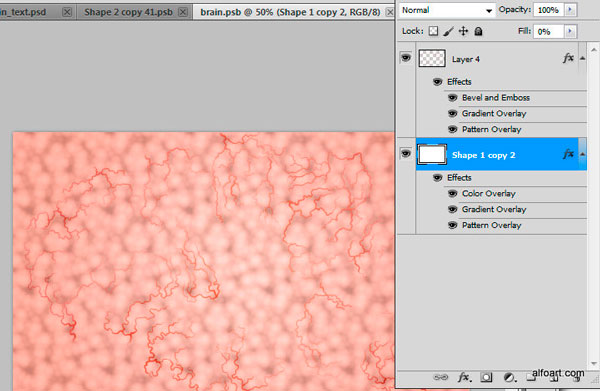
Task: Click Pattern Overlay under Shape 1 copy 2
Action: pyautogui.click(x=492, y=226)
